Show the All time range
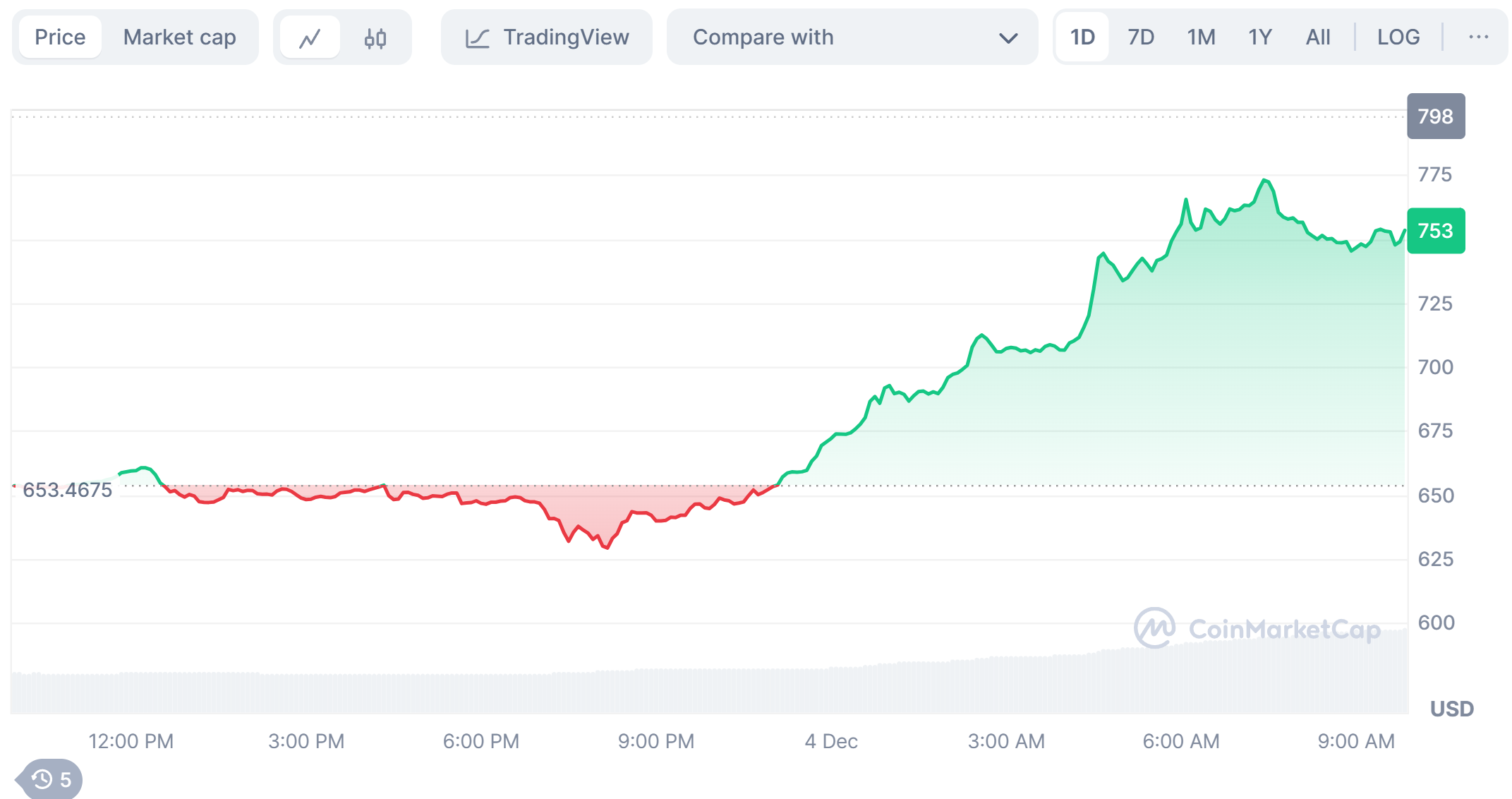Viewport: 1512px width, 799px height. (1317, 37)
